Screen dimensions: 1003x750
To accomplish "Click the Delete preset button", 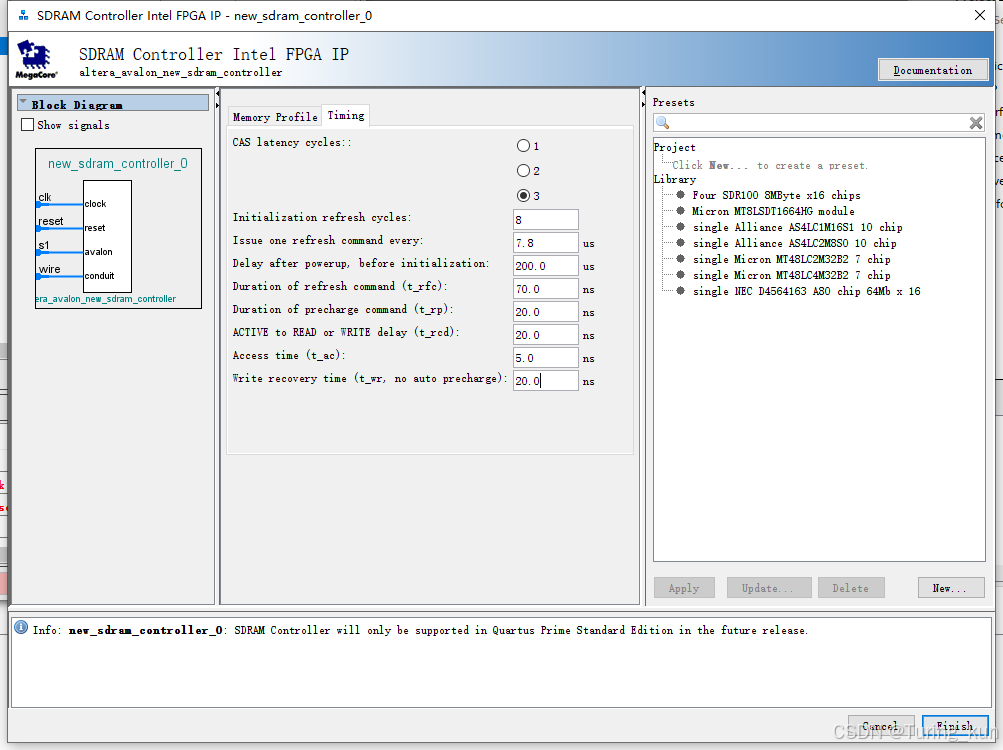I will coord(851,587).
